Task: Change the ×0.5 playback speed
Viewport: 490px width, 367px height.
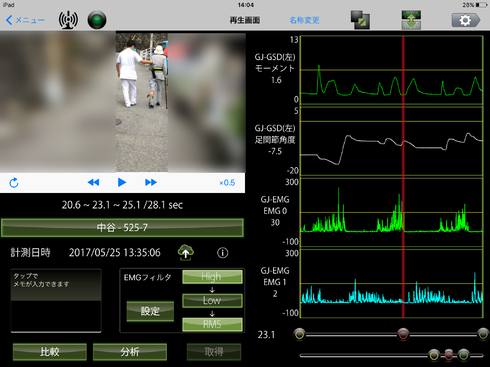Action: tap(227, 183)
